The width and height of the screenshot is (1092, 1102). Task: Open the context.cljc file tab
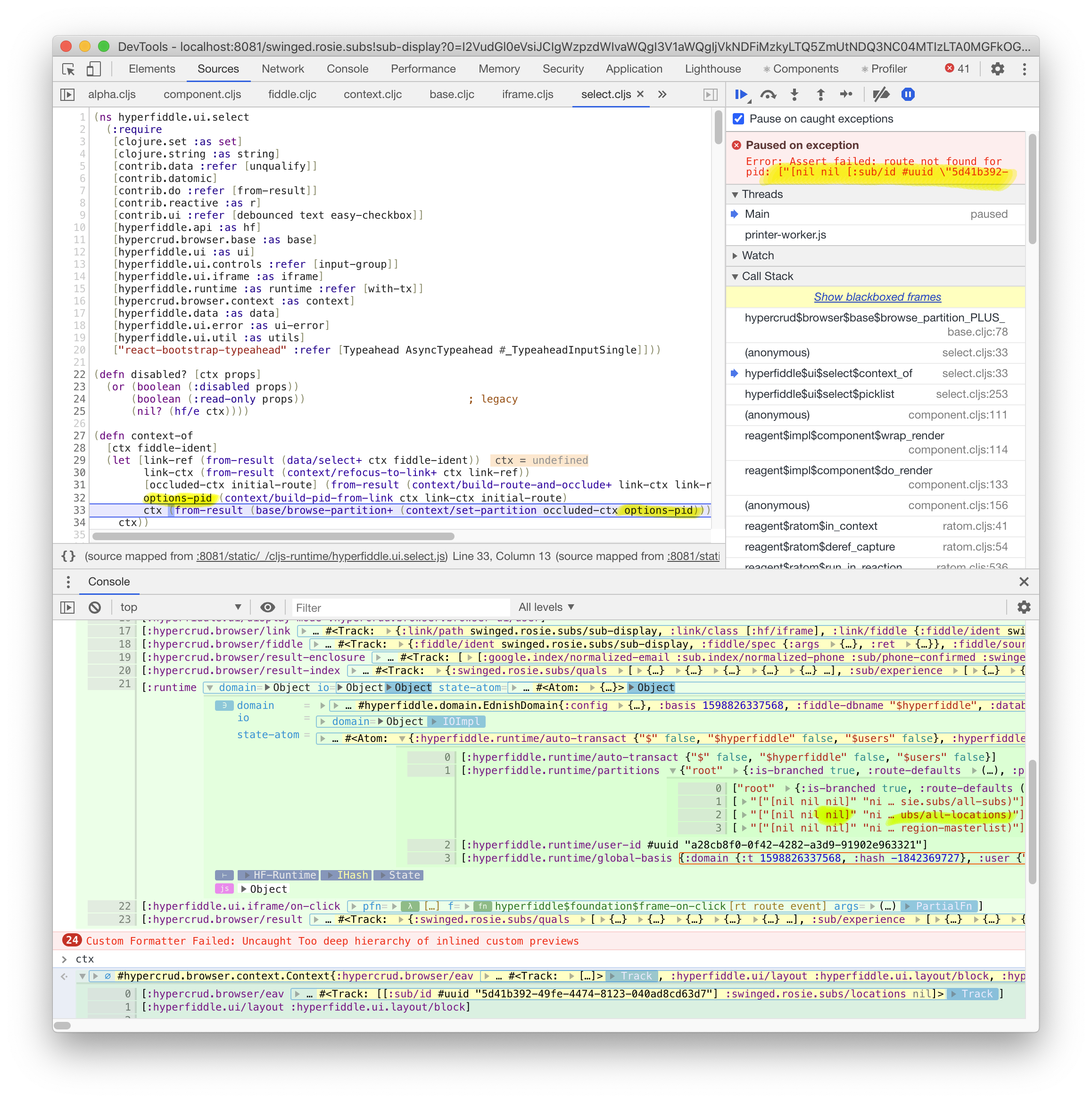tap(372, 94)
